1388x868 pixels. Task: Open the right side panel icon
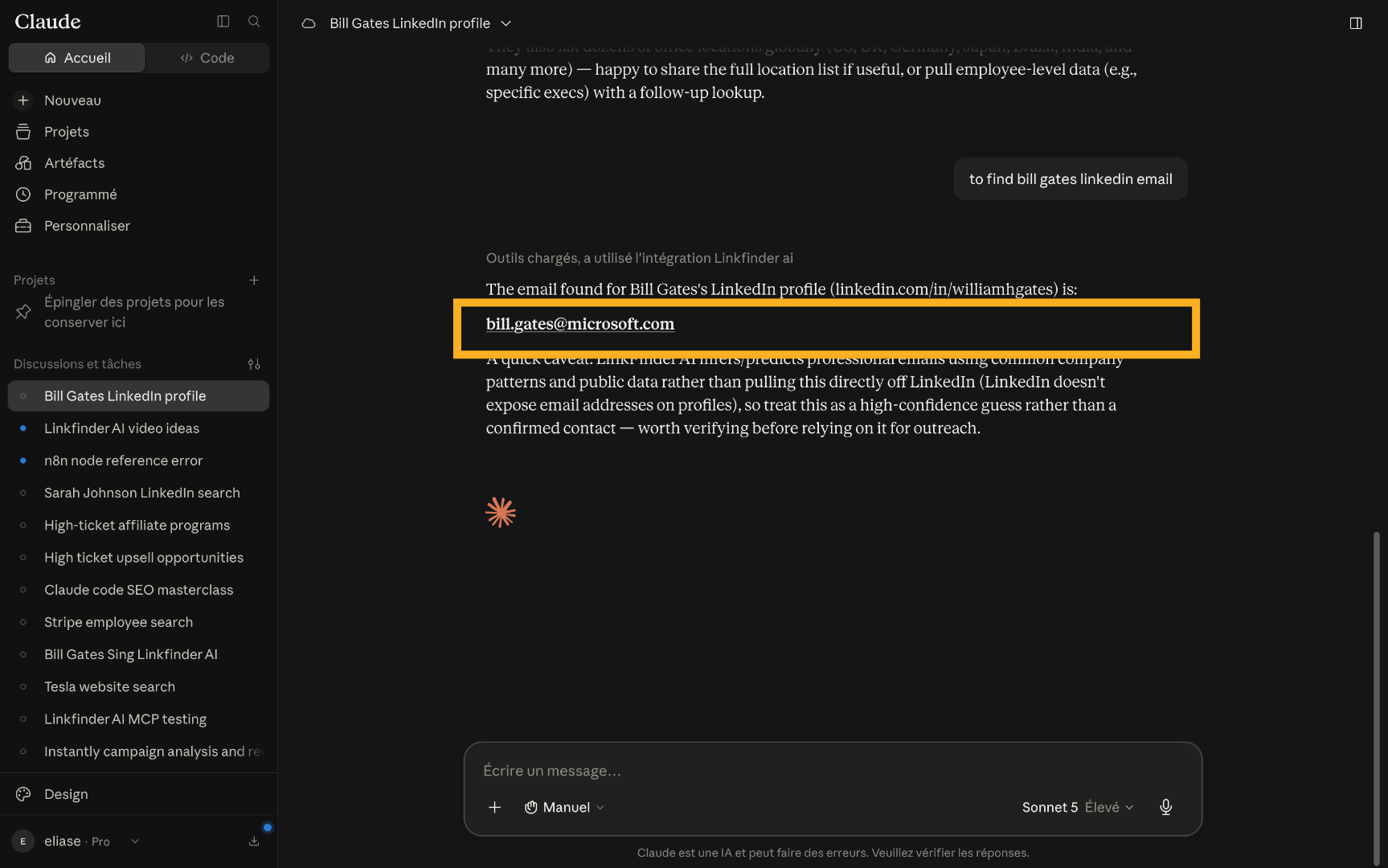pos(1356,23)
